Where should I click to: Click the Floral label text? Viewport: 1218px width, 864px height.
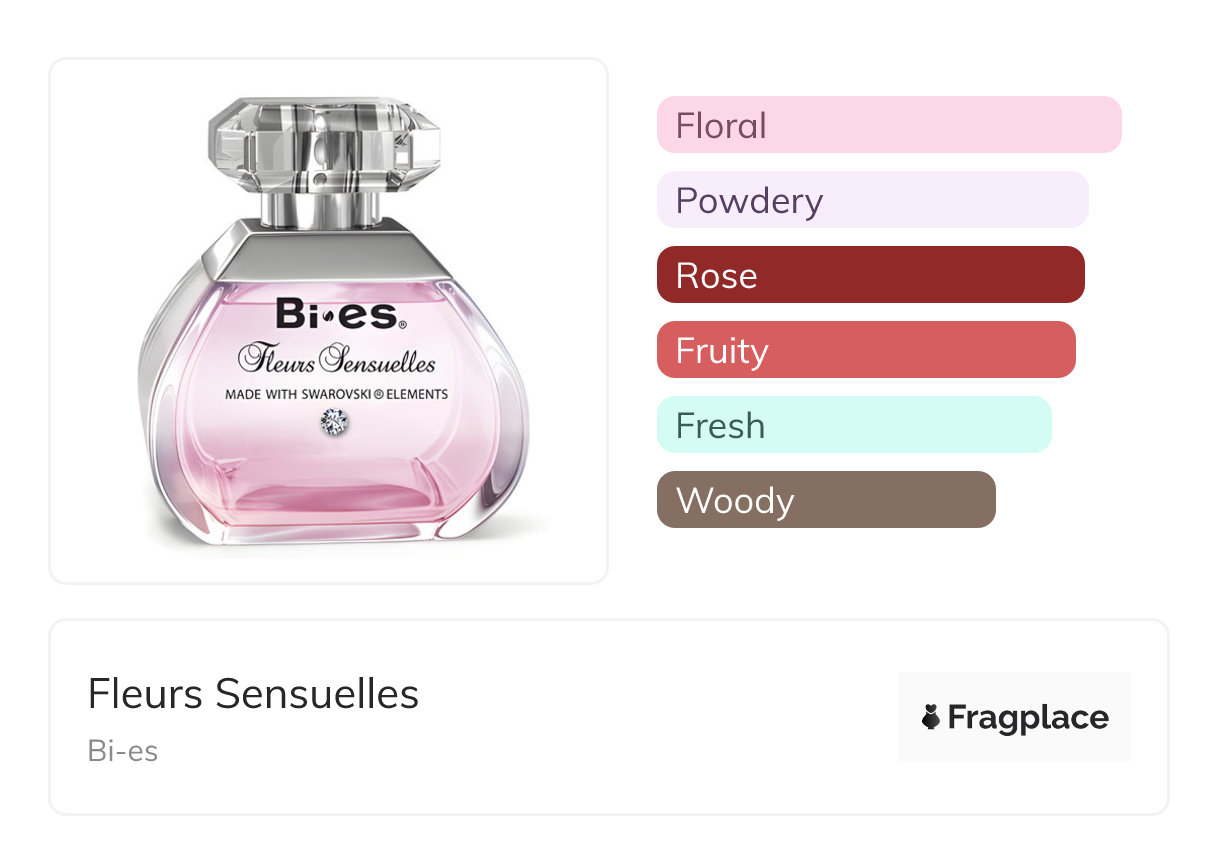721,126
